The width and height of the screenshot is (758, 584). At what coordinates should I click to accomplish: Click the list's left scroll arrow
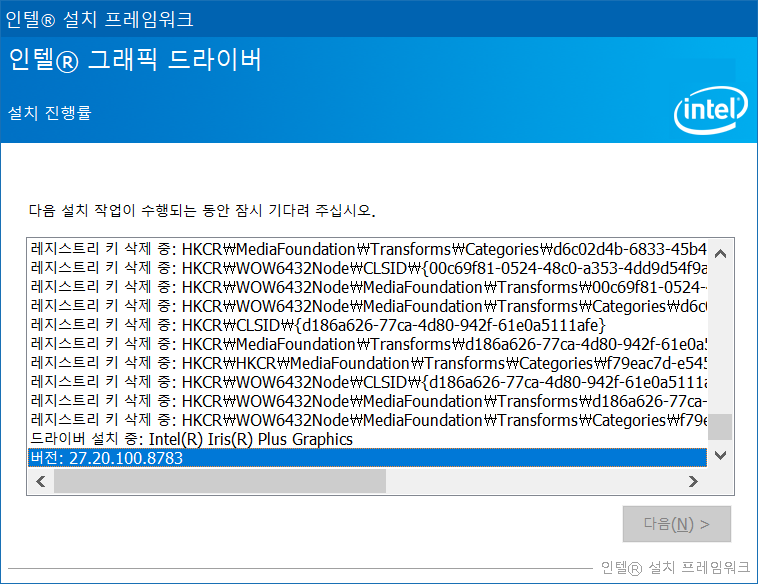(x=41, y=481)
